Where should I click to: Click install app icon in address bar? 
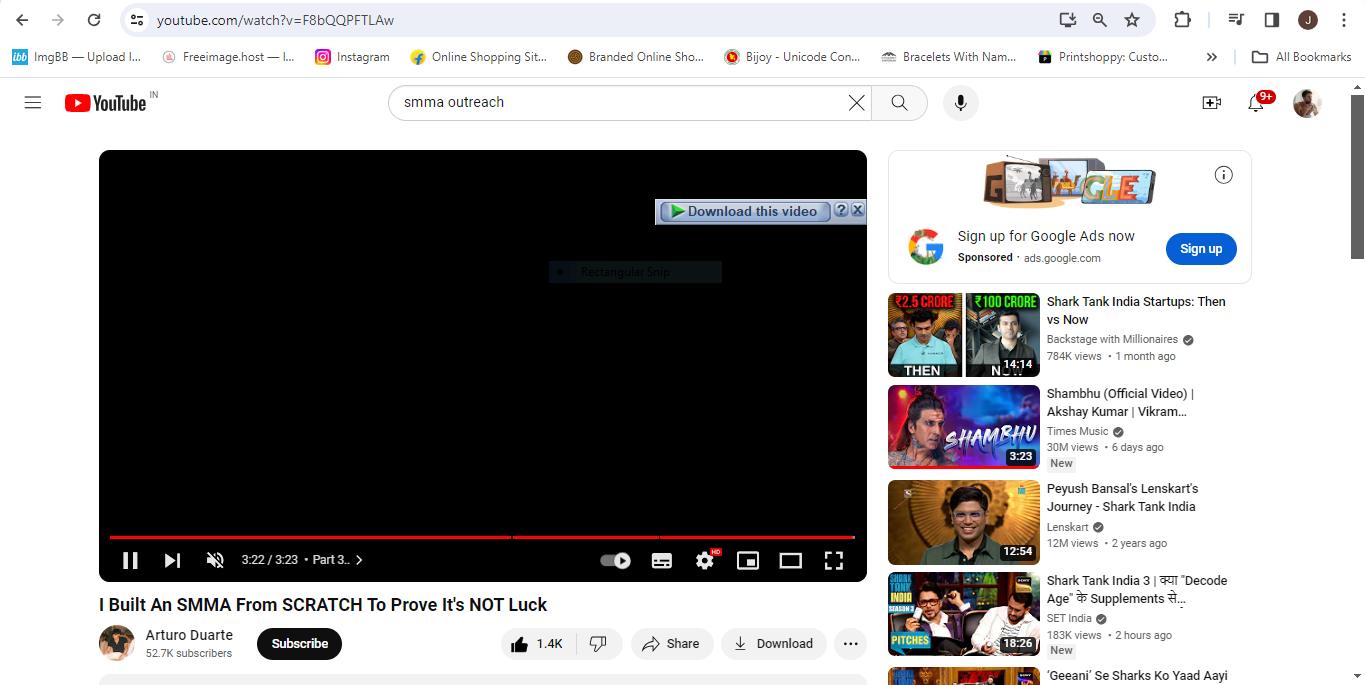1068,20
